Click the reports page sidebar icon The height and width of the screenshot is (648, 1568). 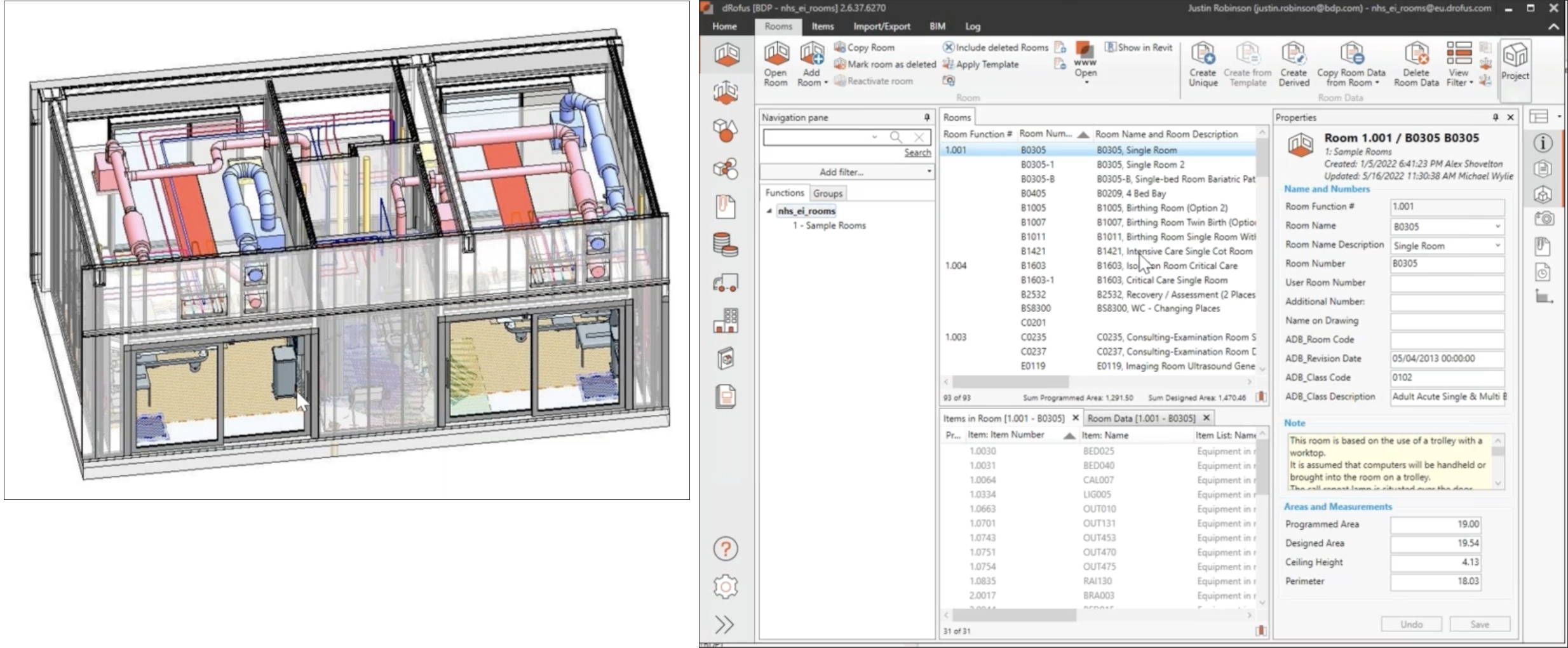coord(726,396)
